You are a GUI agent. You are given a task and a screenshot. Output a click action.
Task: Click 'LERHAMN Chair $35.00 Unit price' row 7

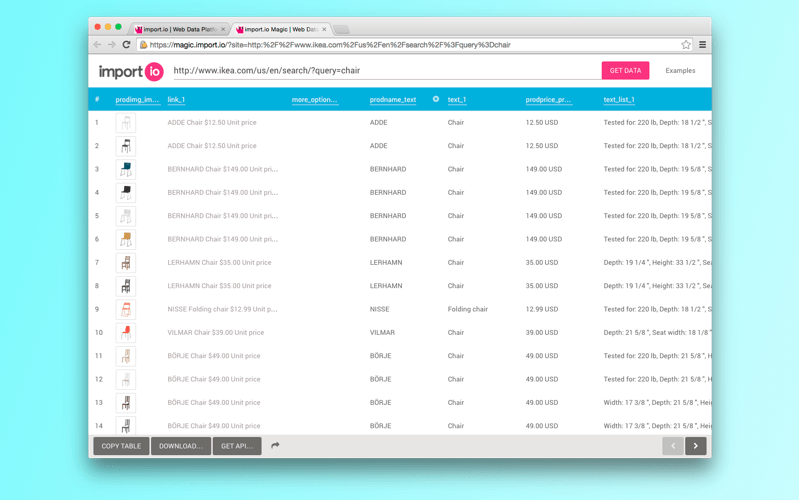[x=219, y=262]
